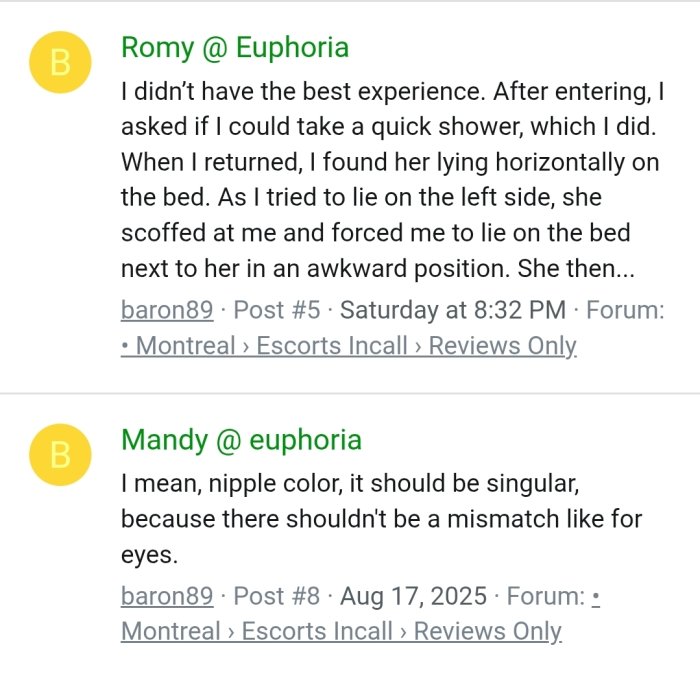Click the "Forum:" label in the first result
Viewport: 700px width, 678px height.
click(625, 310)
